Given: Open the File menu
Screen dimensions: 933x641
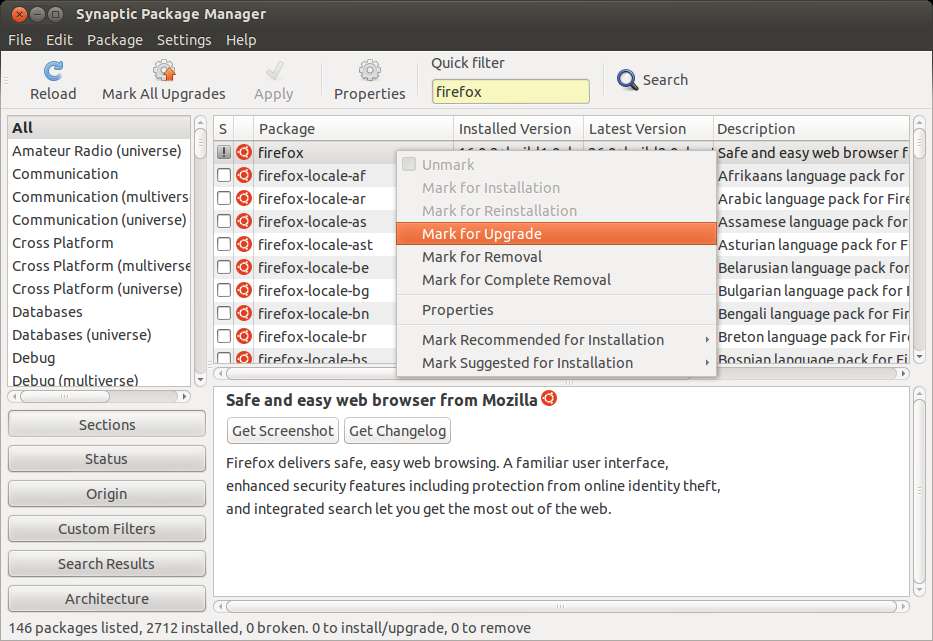Looking at the screenshot, I should coord(20,40).
